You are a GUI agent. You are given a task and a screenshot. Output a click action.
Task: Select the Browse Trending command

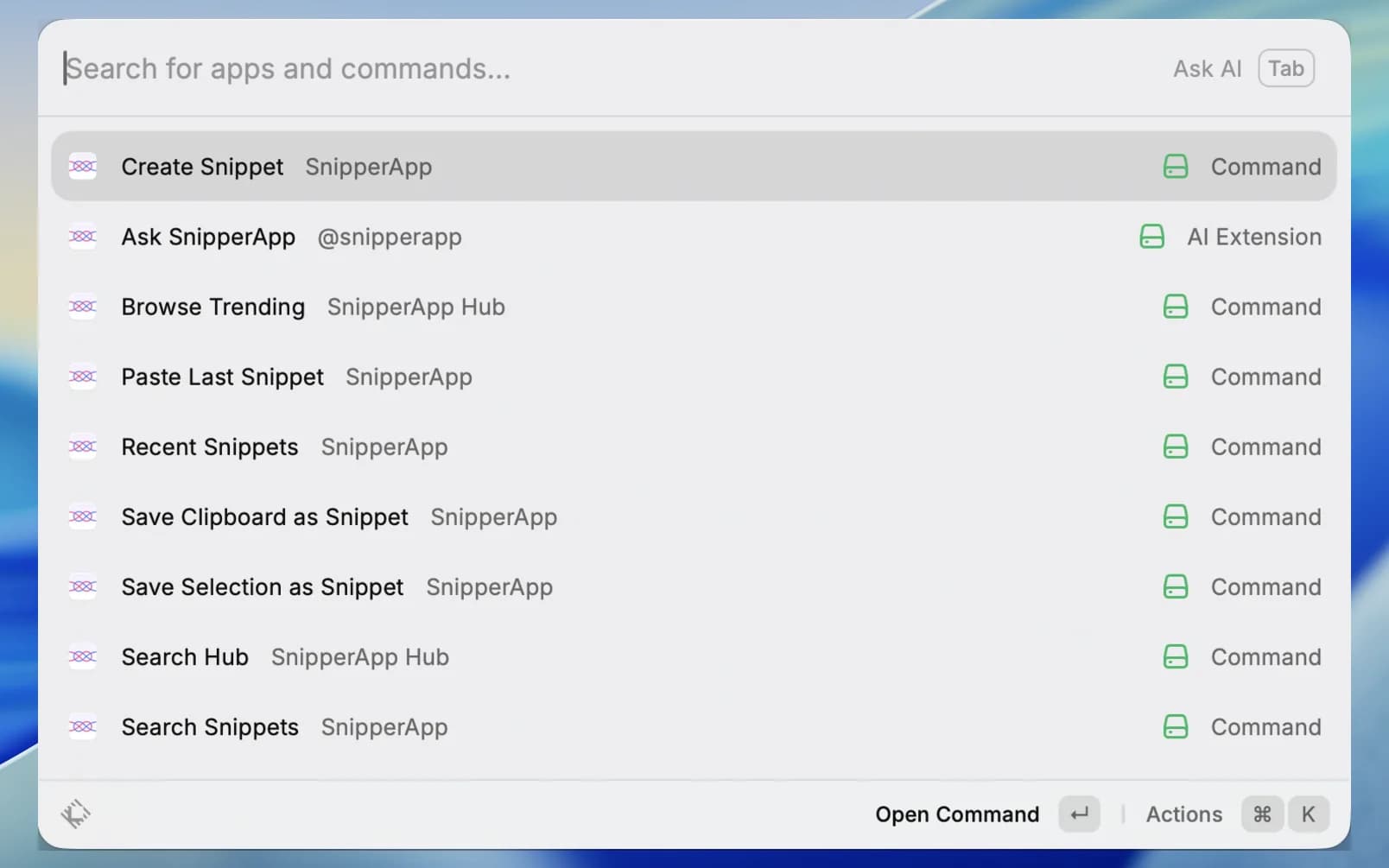pos(694,307)
